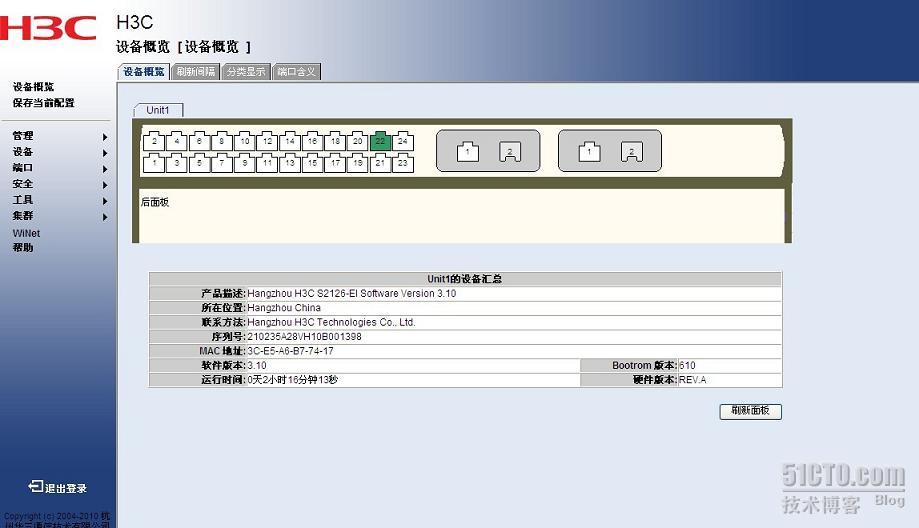
Task: Expand the 集群 menu arrow
Action: pos(105,217)
